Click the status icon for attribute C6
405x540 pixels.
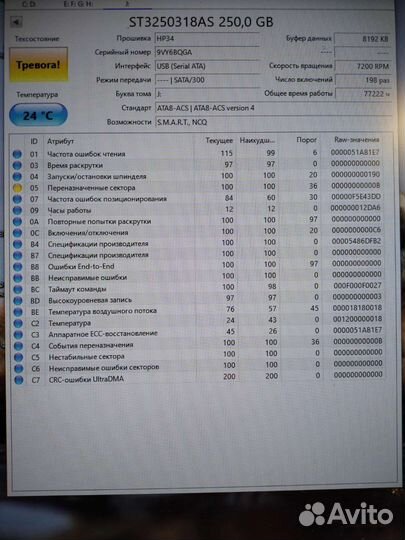[19, 369]
